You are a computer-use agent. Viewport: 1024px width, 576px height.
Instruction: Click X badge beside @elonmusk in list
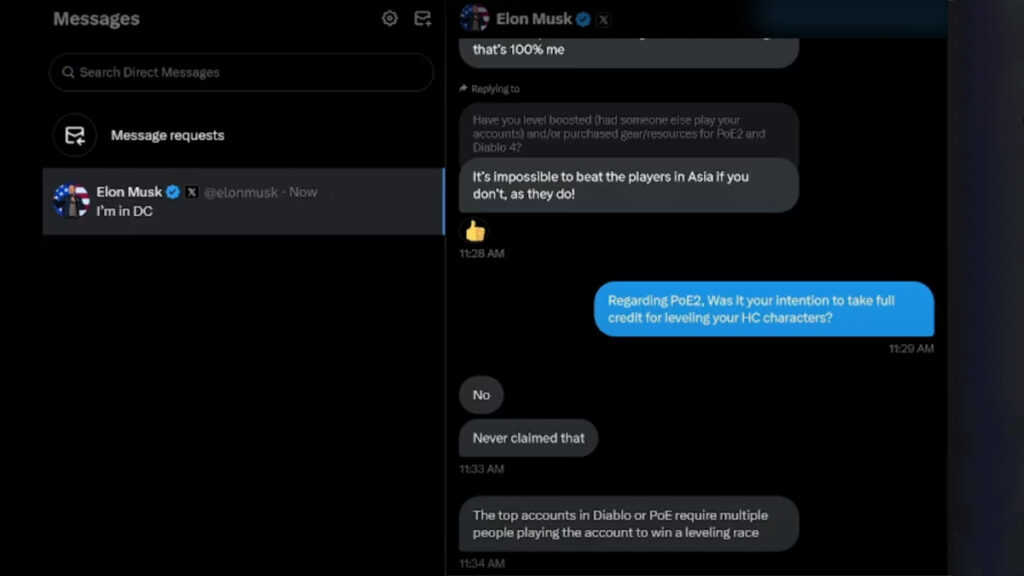pyautogui.click(x=191, y=192)
